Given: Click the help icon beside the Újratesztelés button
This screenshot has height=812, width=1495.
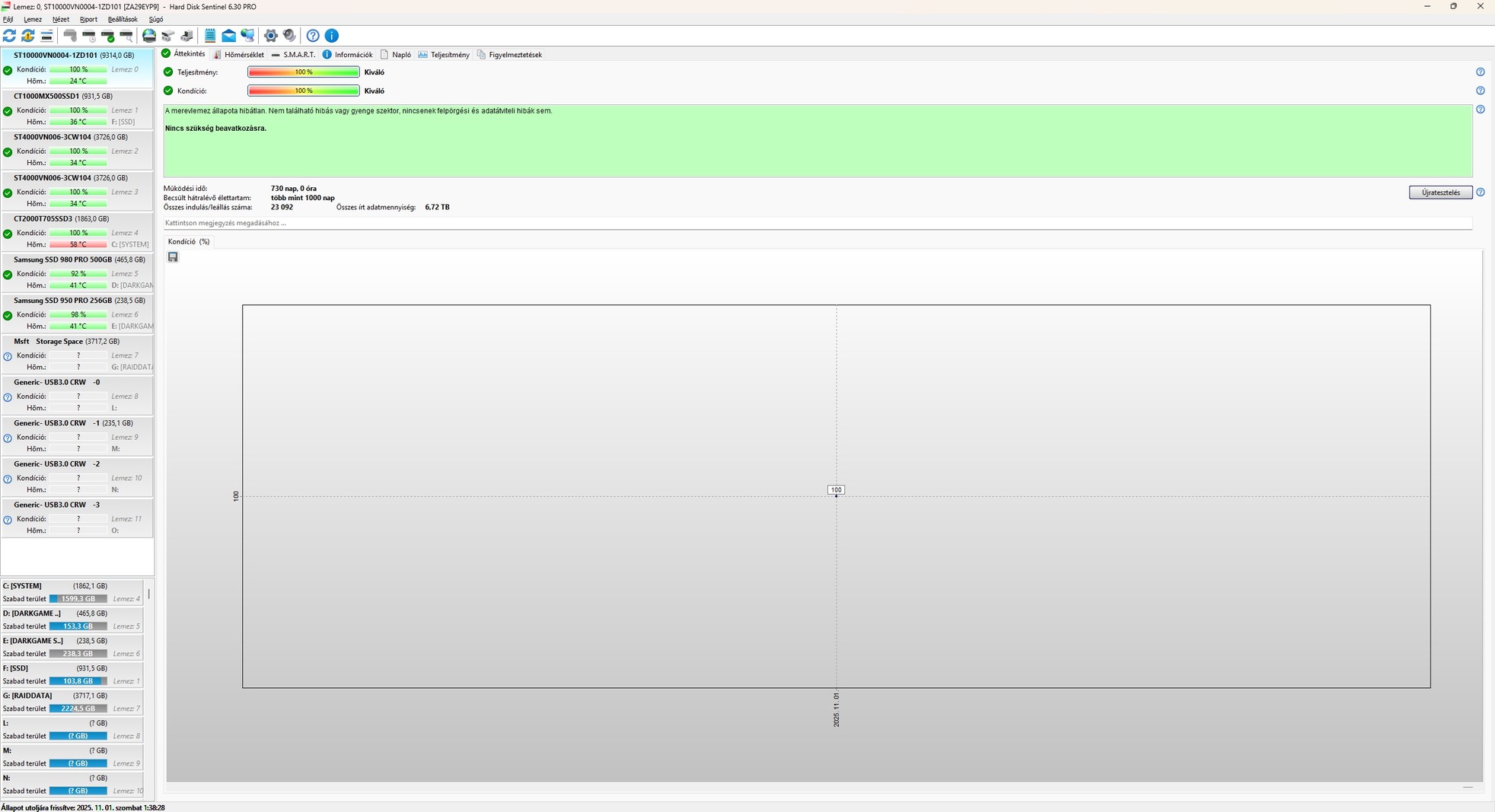Looking at the screenshot, I should [x=1481, y=193].
